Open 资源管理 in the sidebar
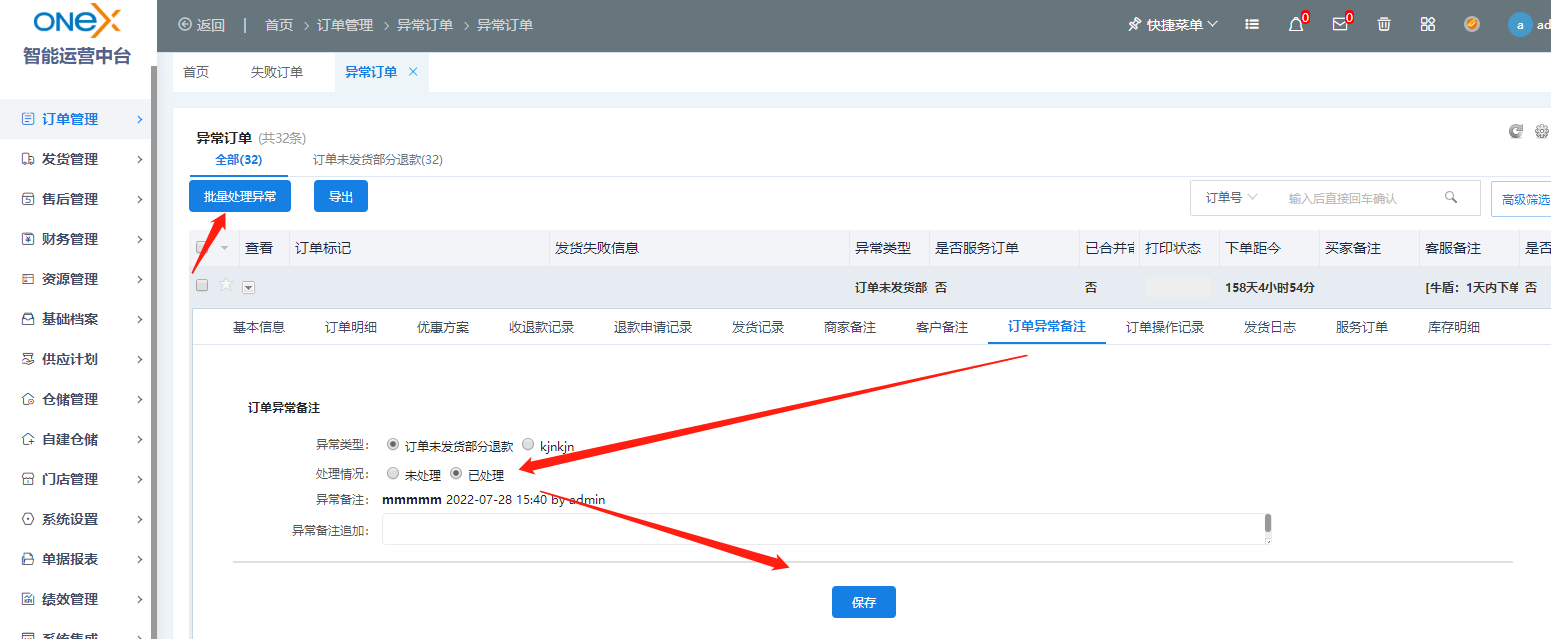The height and width of the screenshot is (639, 1551). click(76, 279)
